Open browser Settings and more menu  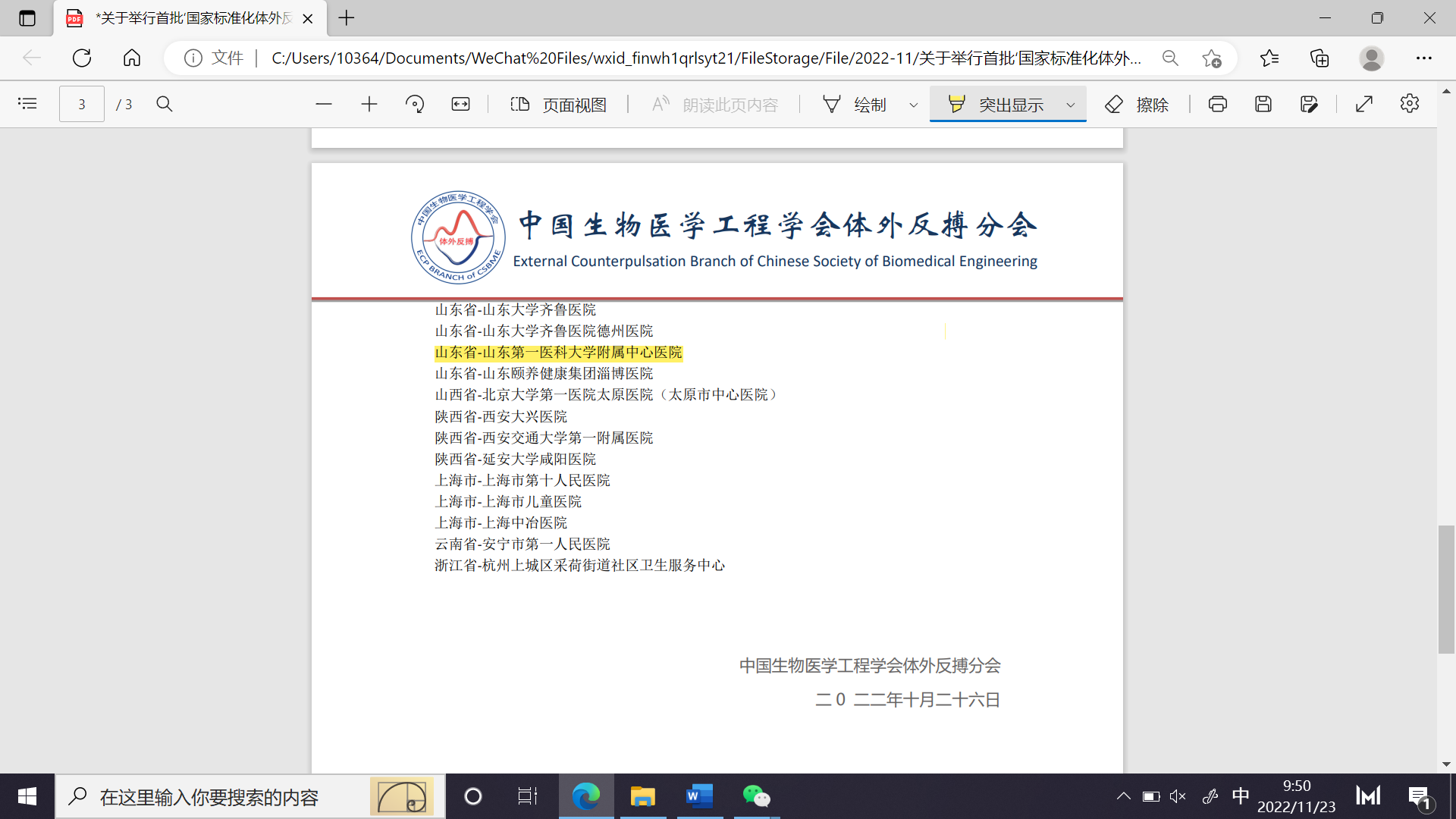[1424, 58]
